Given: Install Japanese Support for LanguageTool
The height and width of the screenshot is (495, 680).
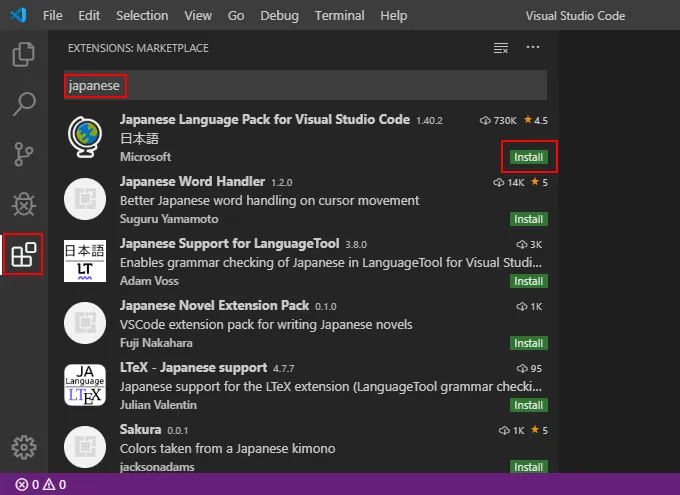Looking at the screenshot, I should point(529,281).
